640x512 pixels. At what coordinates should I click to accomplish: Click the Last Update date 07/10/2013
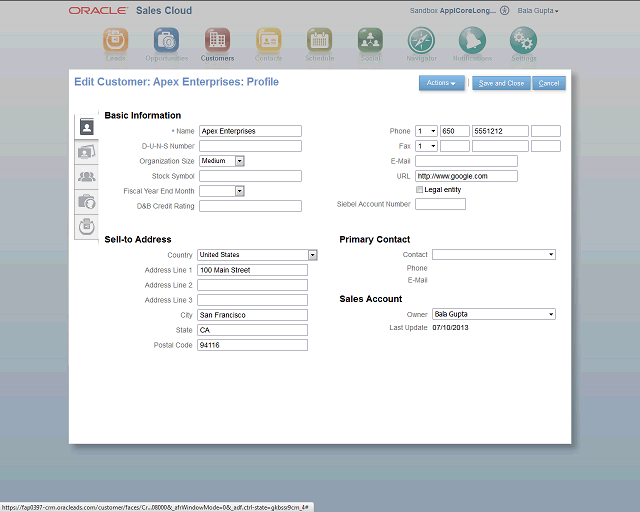tap(450, 327)
